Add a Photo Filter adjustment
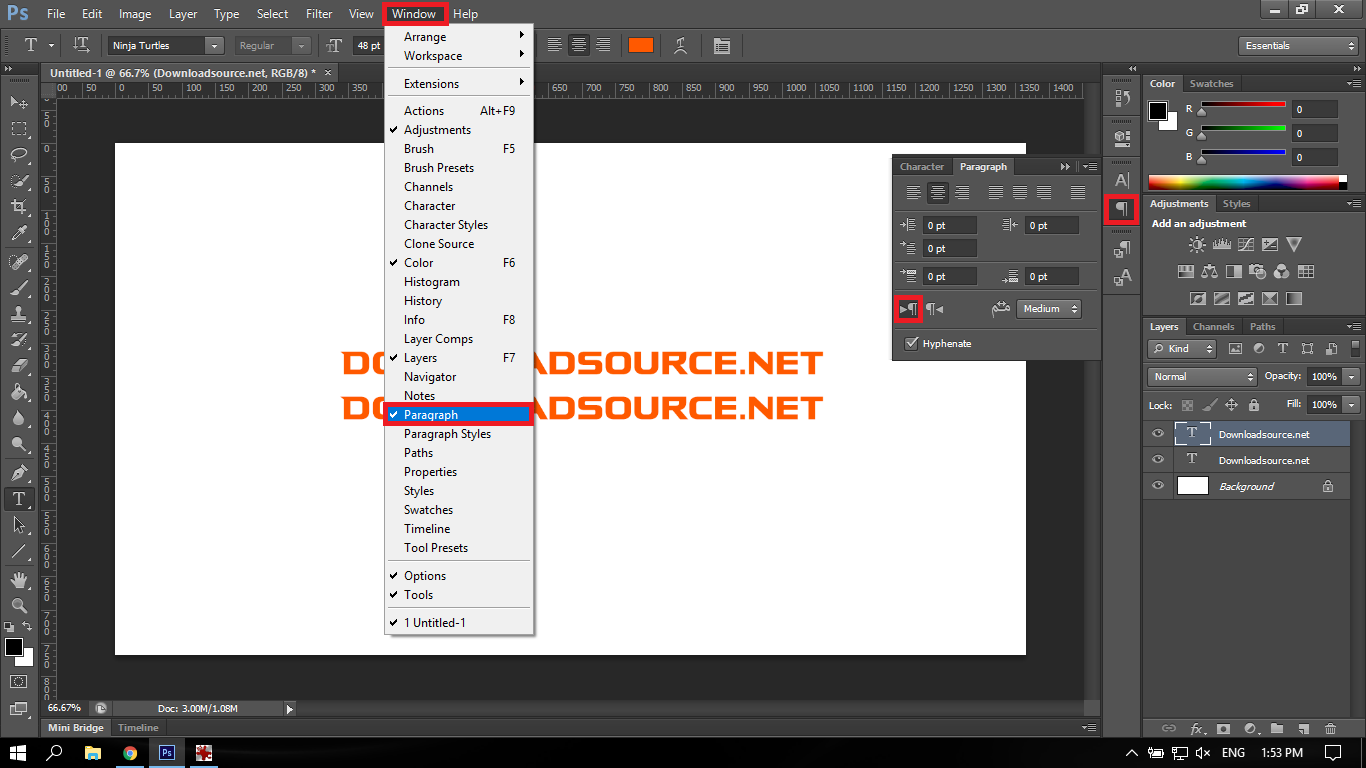The width and height of the screenshot is (1366, 768). [1258, 271]
